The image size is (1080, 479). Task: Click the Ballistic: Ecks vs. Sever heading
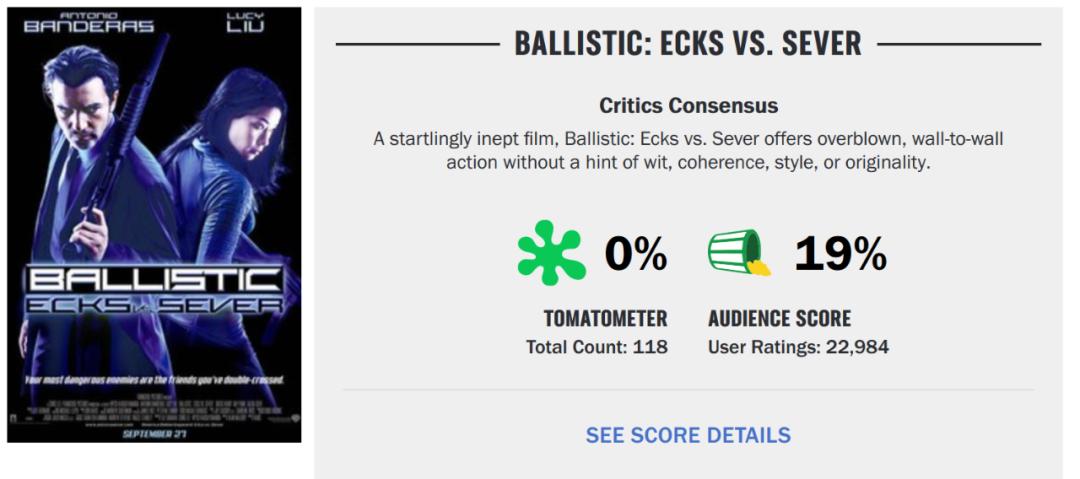point(688,44)
